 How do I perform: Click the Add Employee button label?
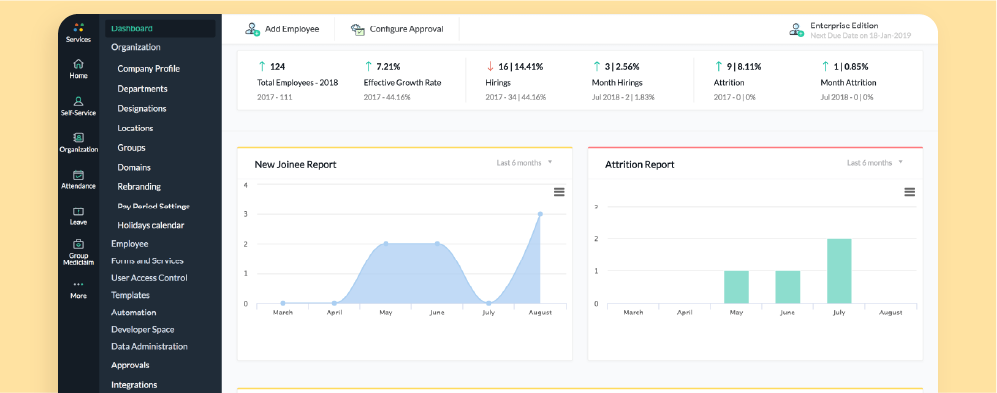click(292, 29)
